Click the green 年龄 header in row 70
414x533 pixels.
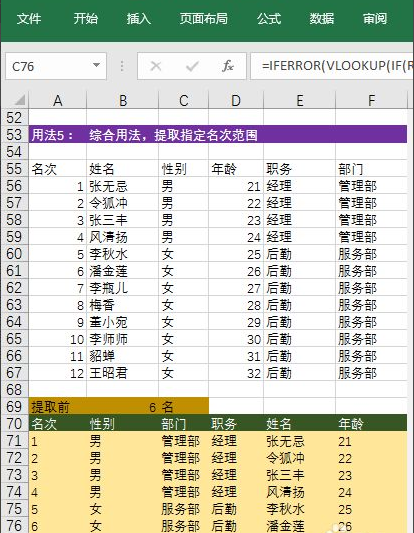371,424
